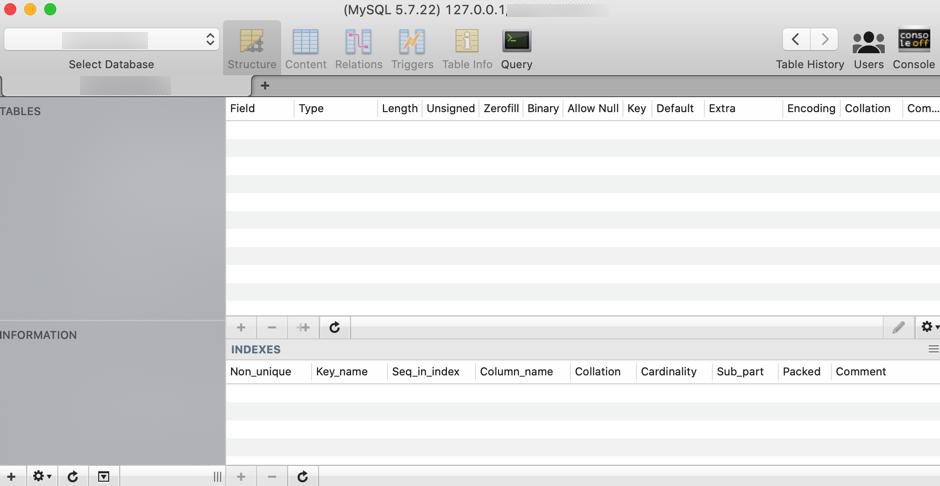Click the Default column header
This screenshot has width=940, height=486.
click(677, 108)
